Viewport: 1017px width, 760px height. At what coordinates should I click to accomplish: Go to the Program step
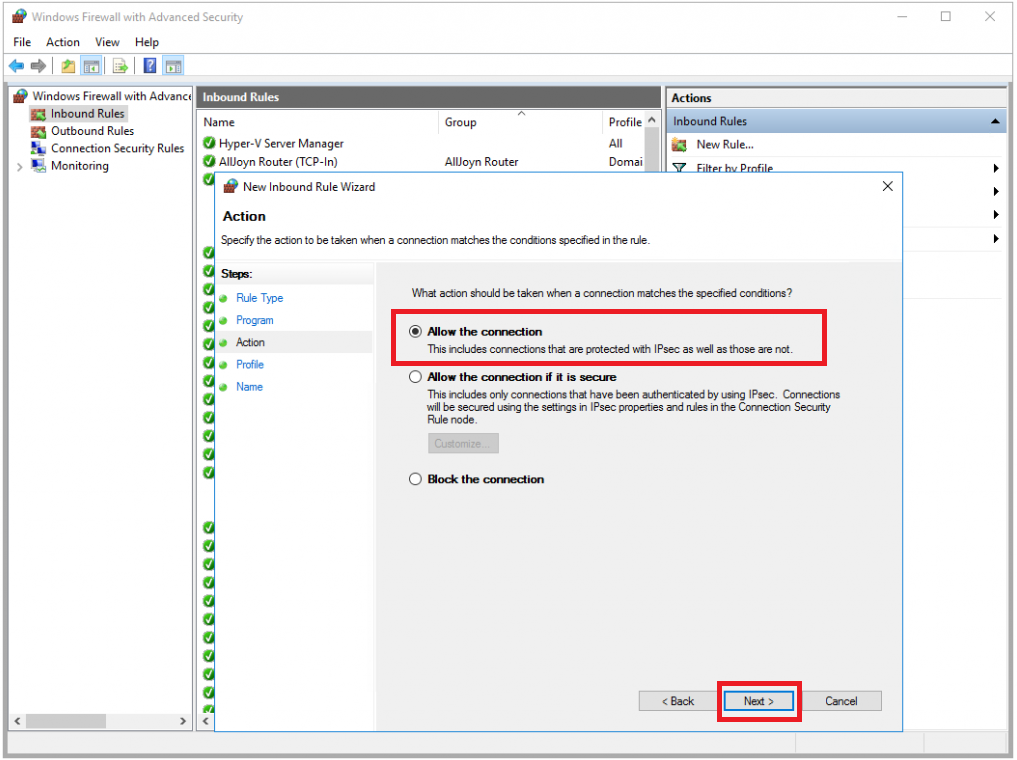pos(255,320)
